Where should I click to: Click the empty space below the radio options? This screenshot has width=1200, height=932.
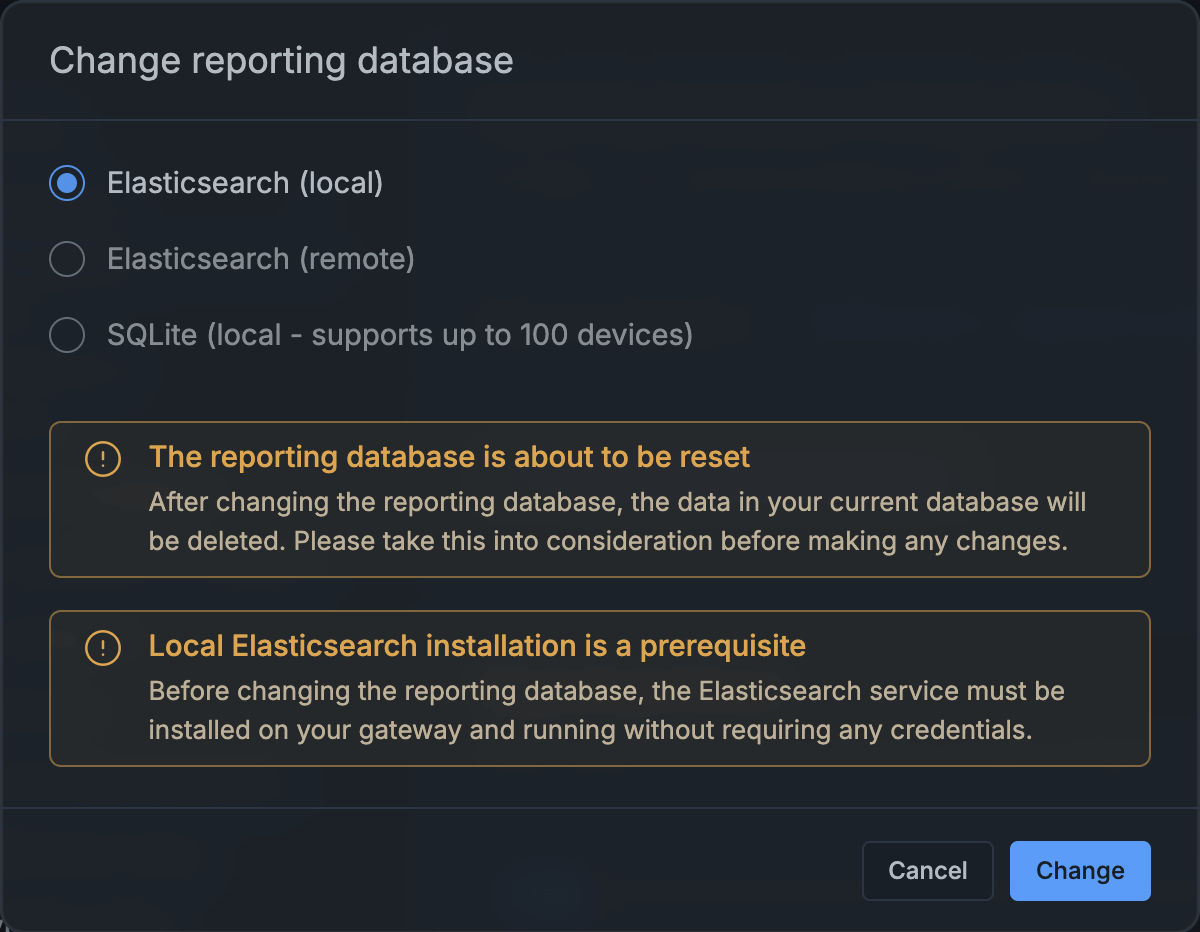point(600,385)
